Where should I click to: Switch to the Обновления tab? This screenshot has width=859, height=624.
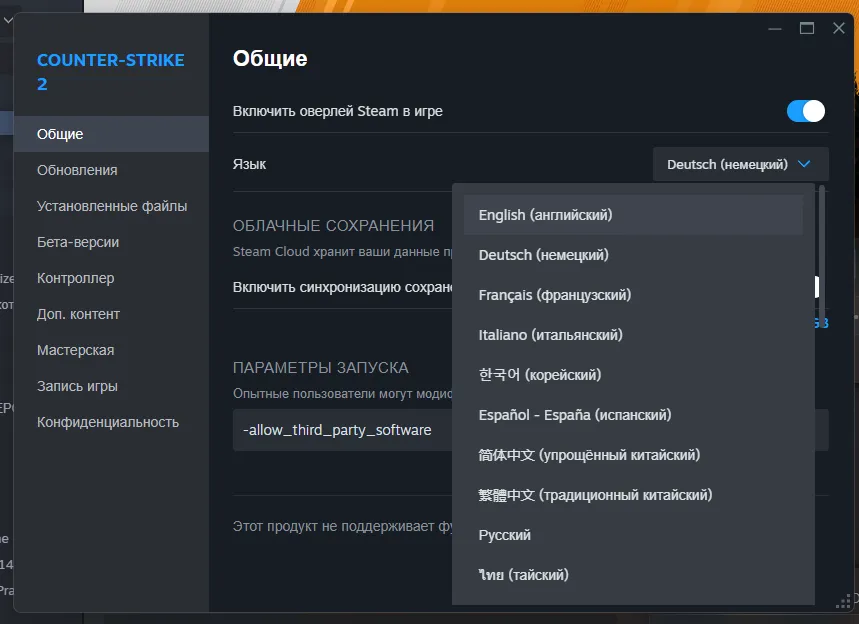tap(111, 170)
